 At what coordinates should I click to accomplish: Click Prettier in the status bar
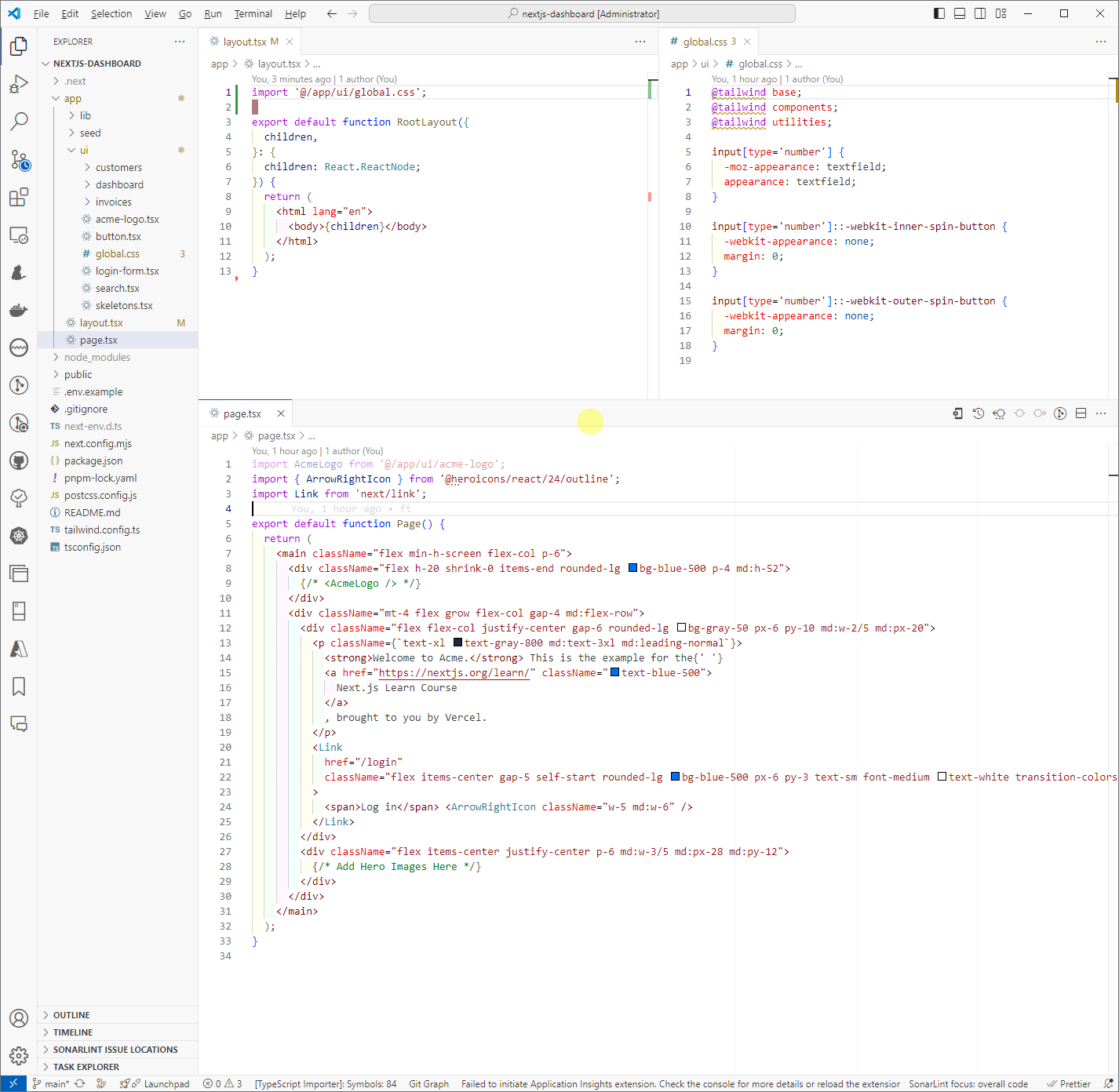[1069, 1083]
